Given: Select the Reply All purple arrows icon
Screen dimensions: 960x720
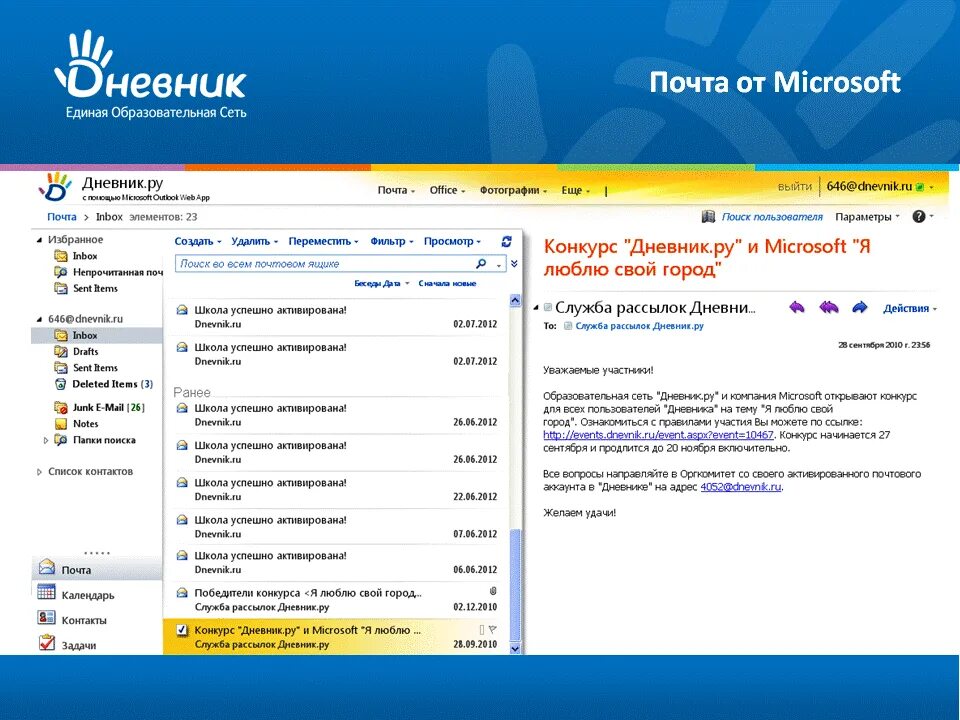Looking at the screenshot, I should point(828,307).
